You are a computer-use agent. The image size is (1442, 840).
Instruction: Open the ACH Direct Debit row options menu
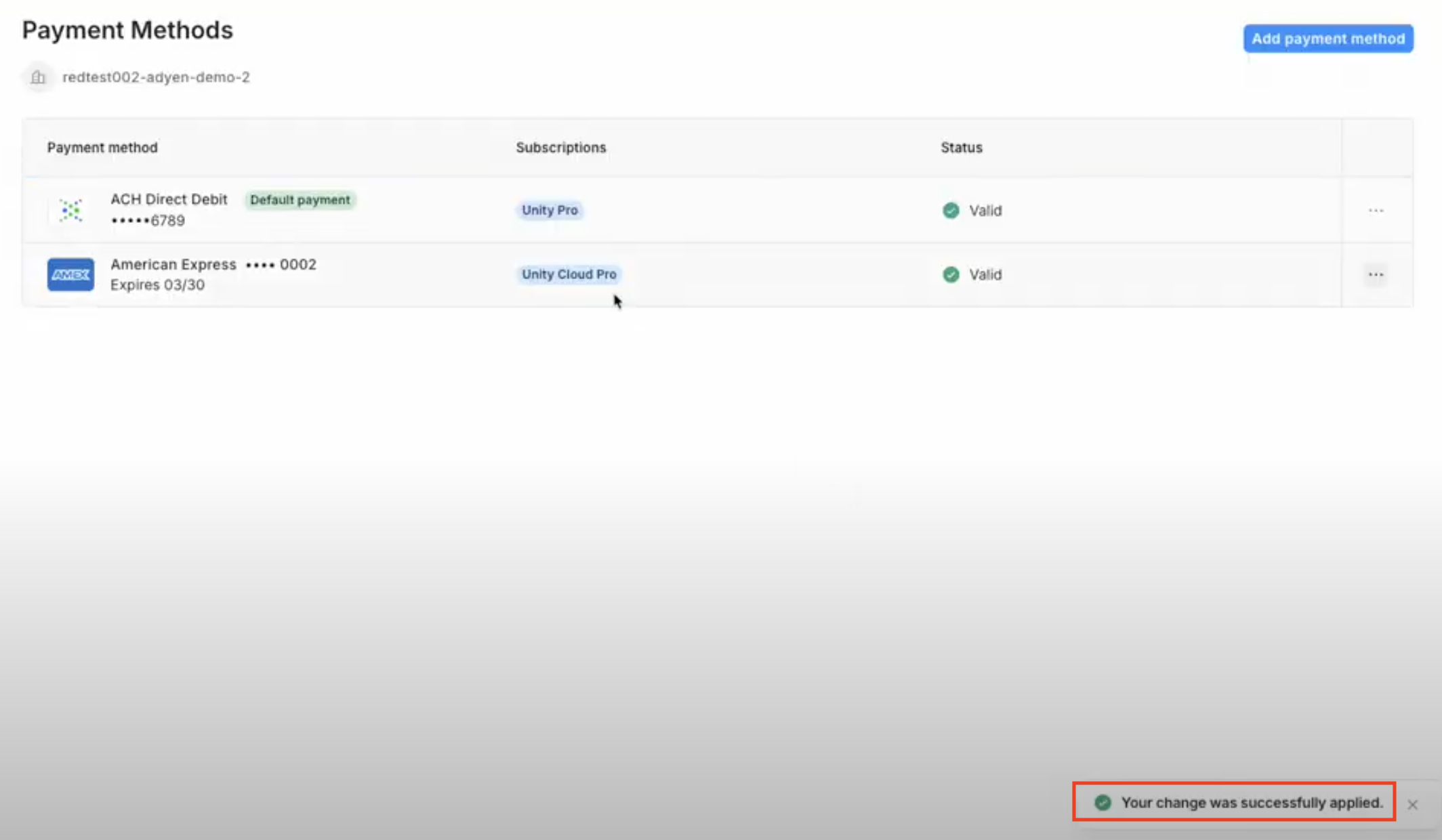point(1376,211)
